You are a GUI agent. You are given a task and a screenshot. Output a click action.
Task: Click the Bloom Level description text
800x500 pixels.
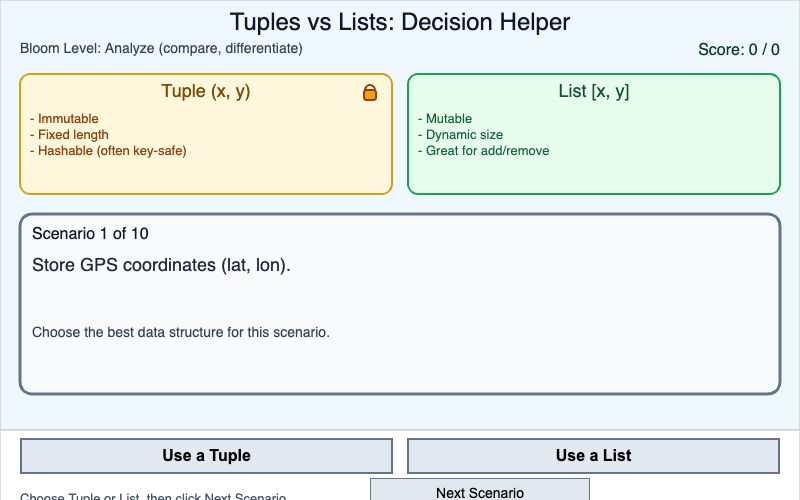tap(161, 48)
